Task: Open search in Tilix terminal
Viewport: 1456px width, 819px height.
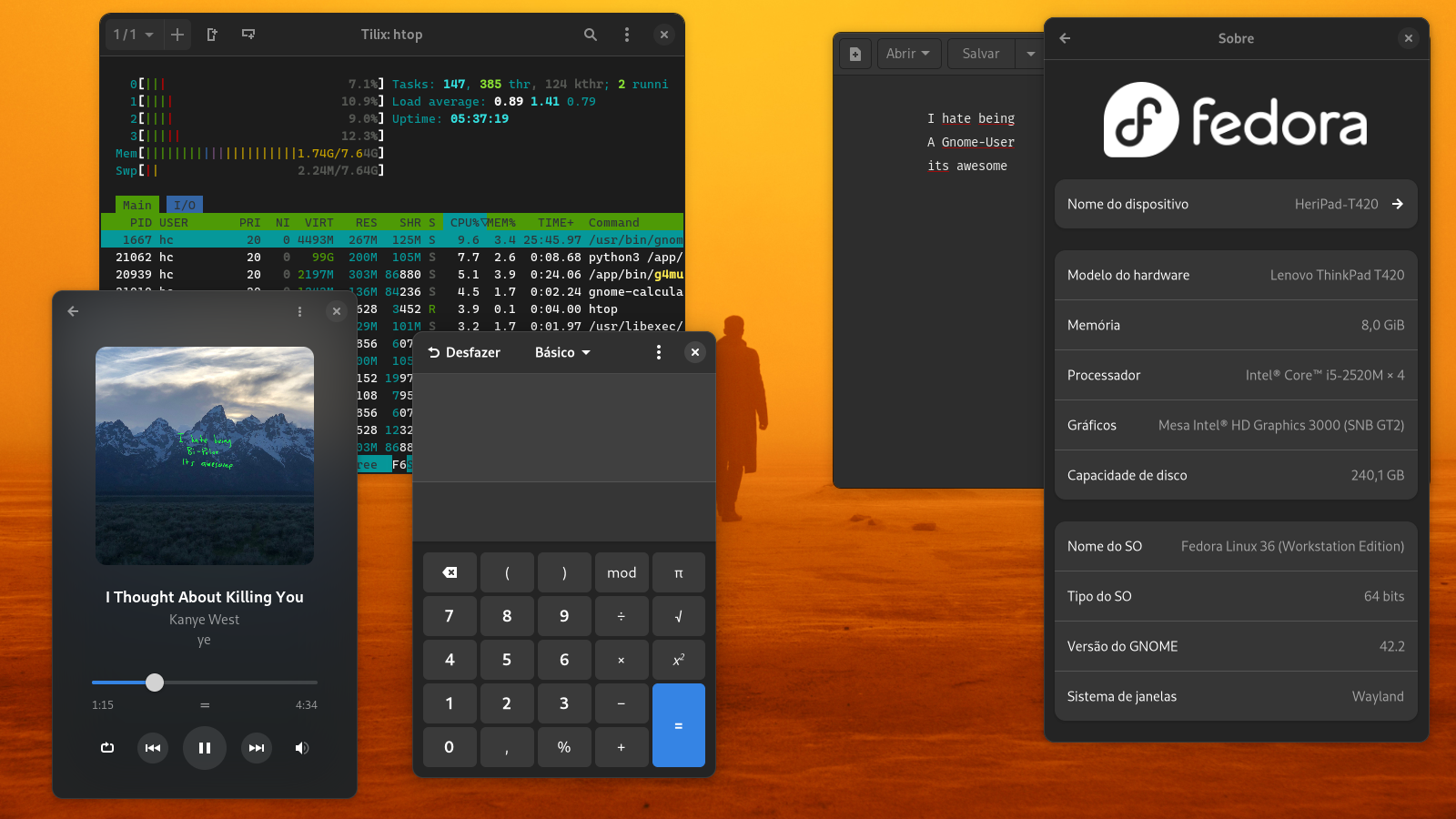Action: (x=591, y=35)
